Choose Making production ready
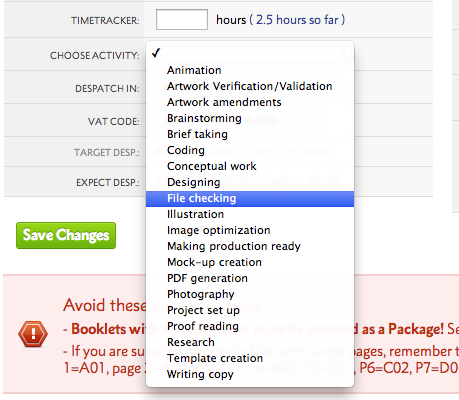The height and width of the screenshot is (400, 459). [250, 246]
